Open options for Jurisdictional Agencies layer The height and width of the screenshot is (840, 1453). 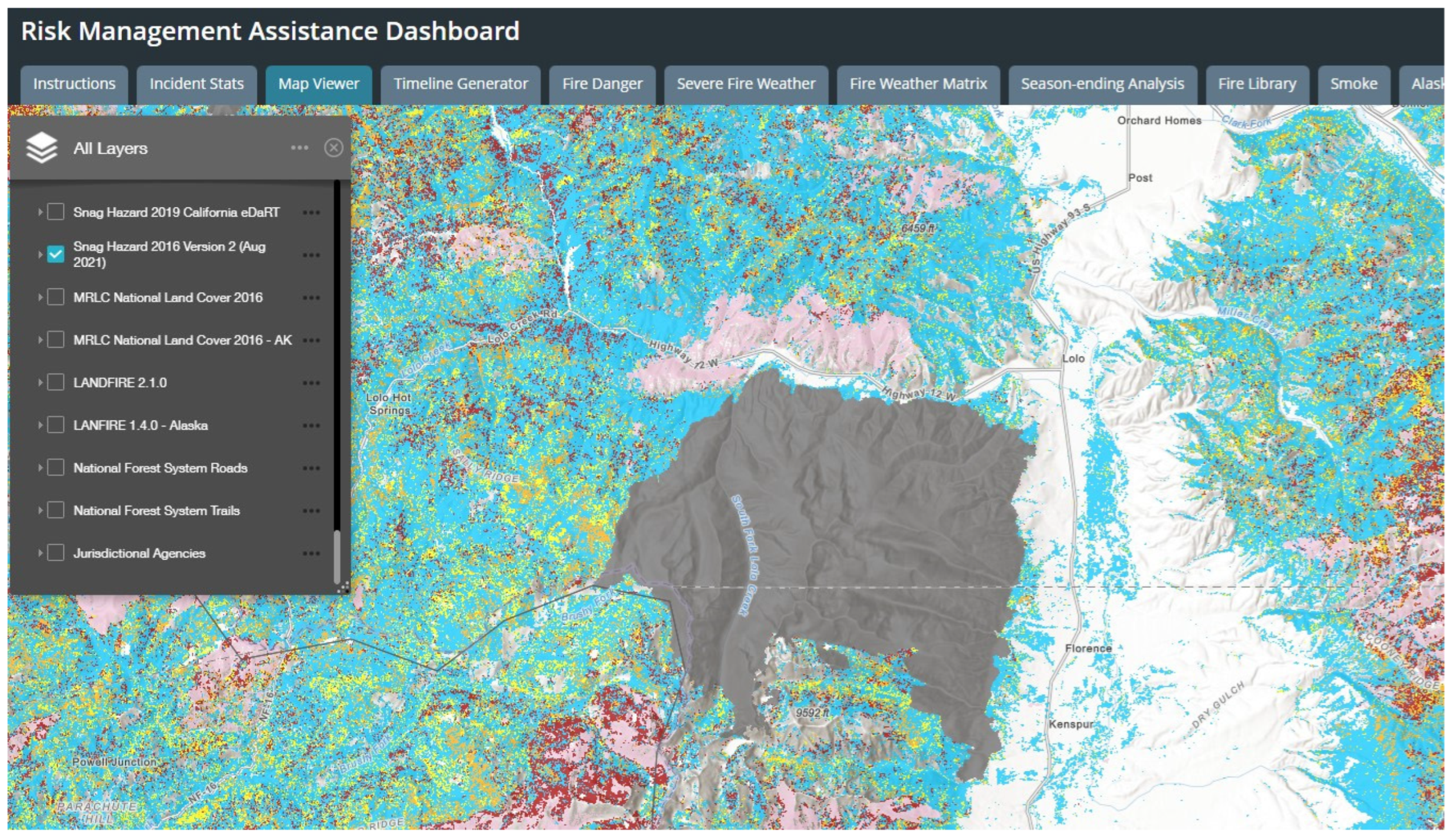coord(311,554)
